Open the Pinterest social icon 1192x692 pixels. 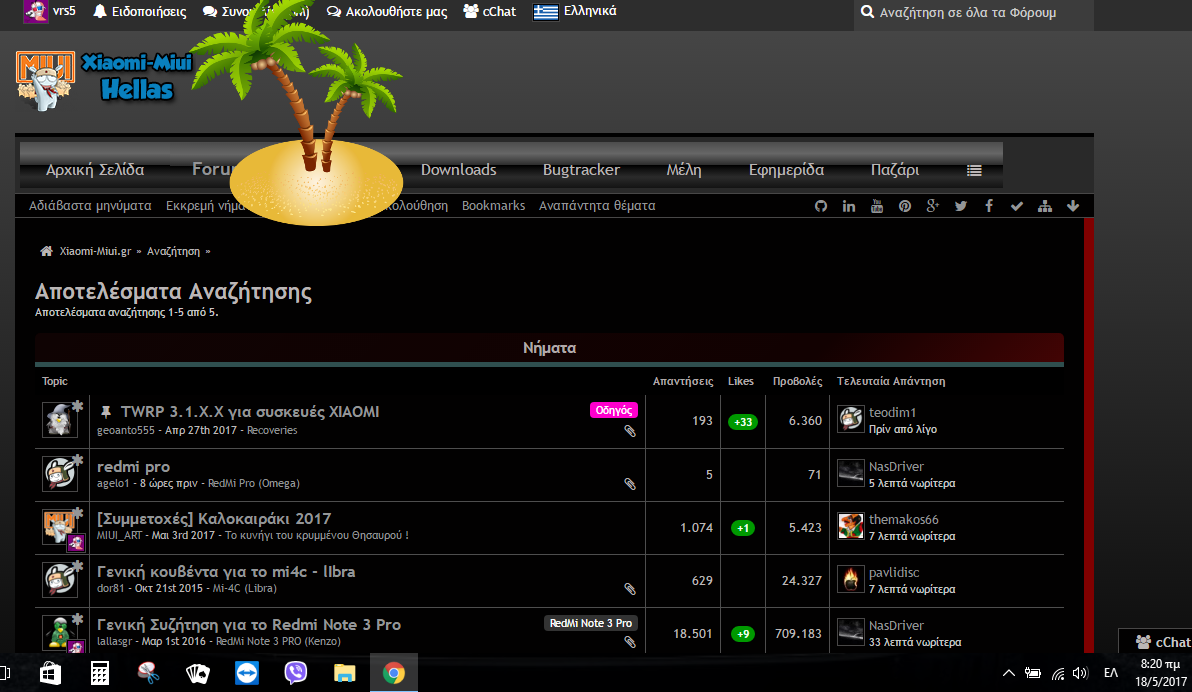click(x=904, y=206)
